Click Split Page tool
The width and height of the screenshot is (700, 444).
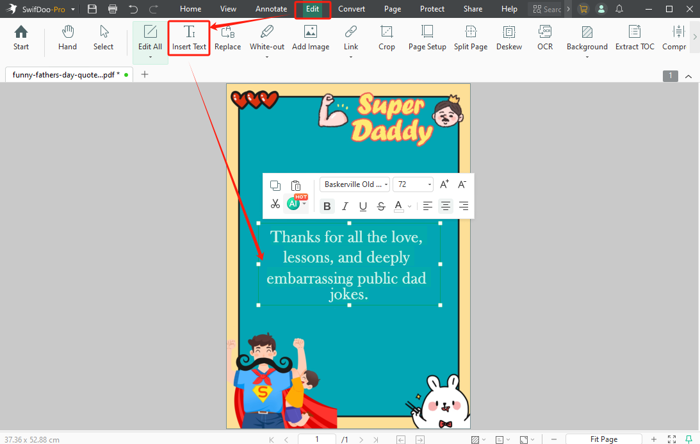[x=471, y=38]
